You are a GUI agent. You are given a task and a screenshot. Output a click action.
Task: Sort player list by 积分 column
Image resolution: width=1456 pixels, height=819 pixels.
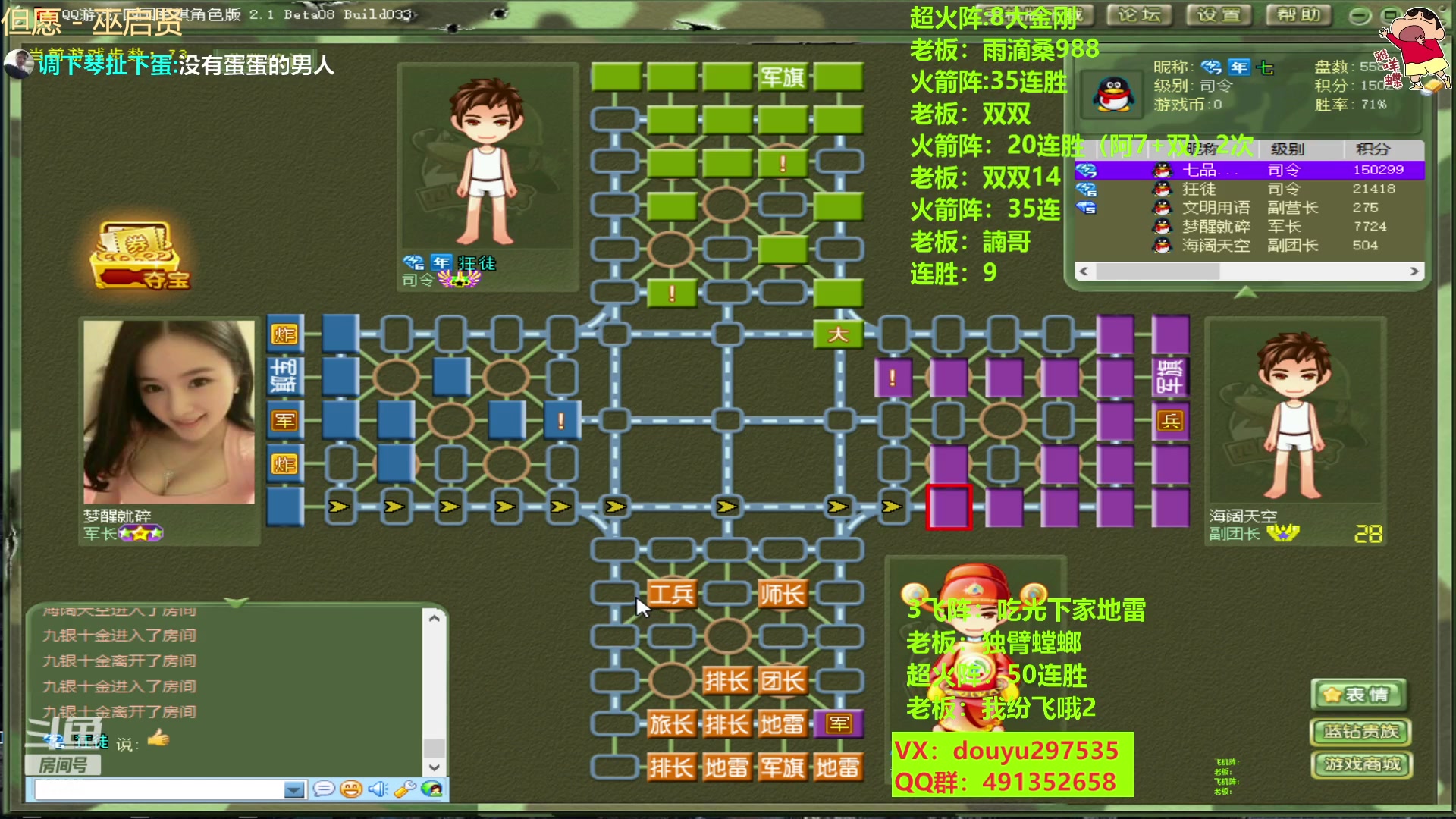click(1384, 149)
